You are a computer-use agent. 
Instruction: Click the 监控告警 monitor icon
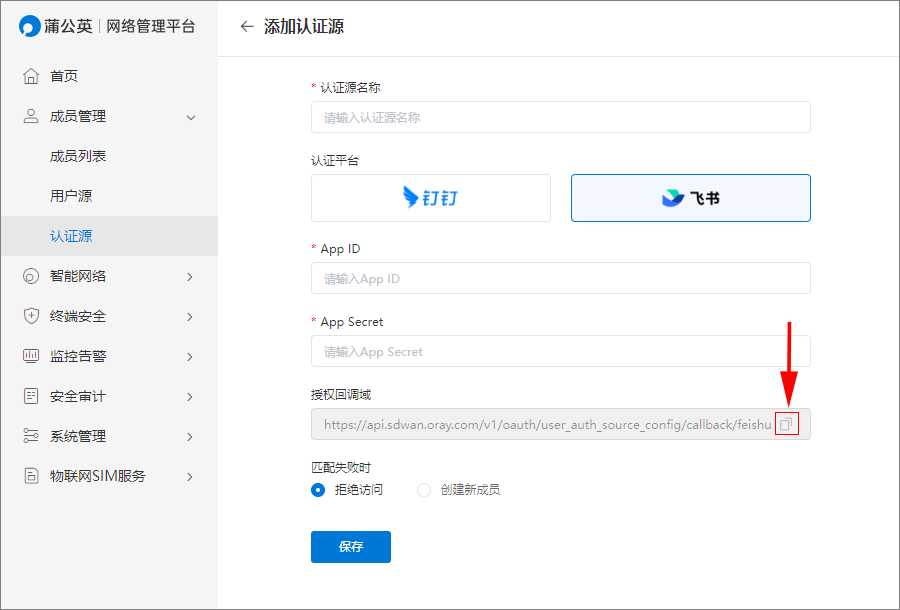[x=31, y=356]
